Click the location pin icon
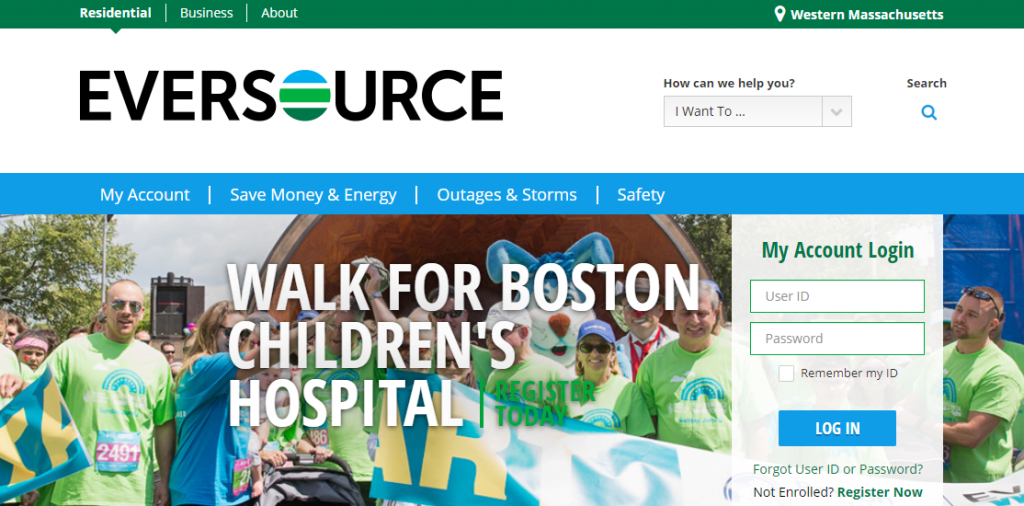This screenshot has height=506, width=1024. pos(780,14)
